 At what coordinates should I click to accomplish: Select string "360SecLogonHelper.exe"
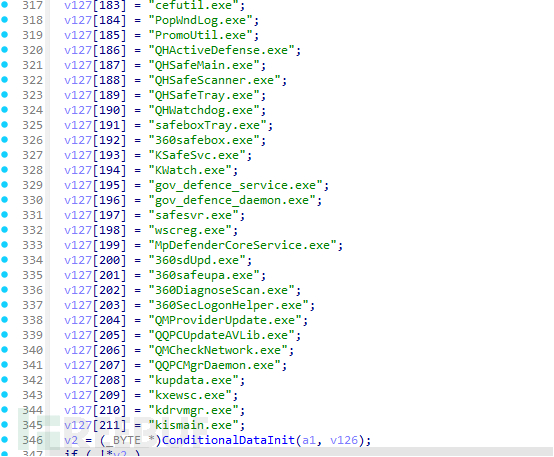pos(228,305)
